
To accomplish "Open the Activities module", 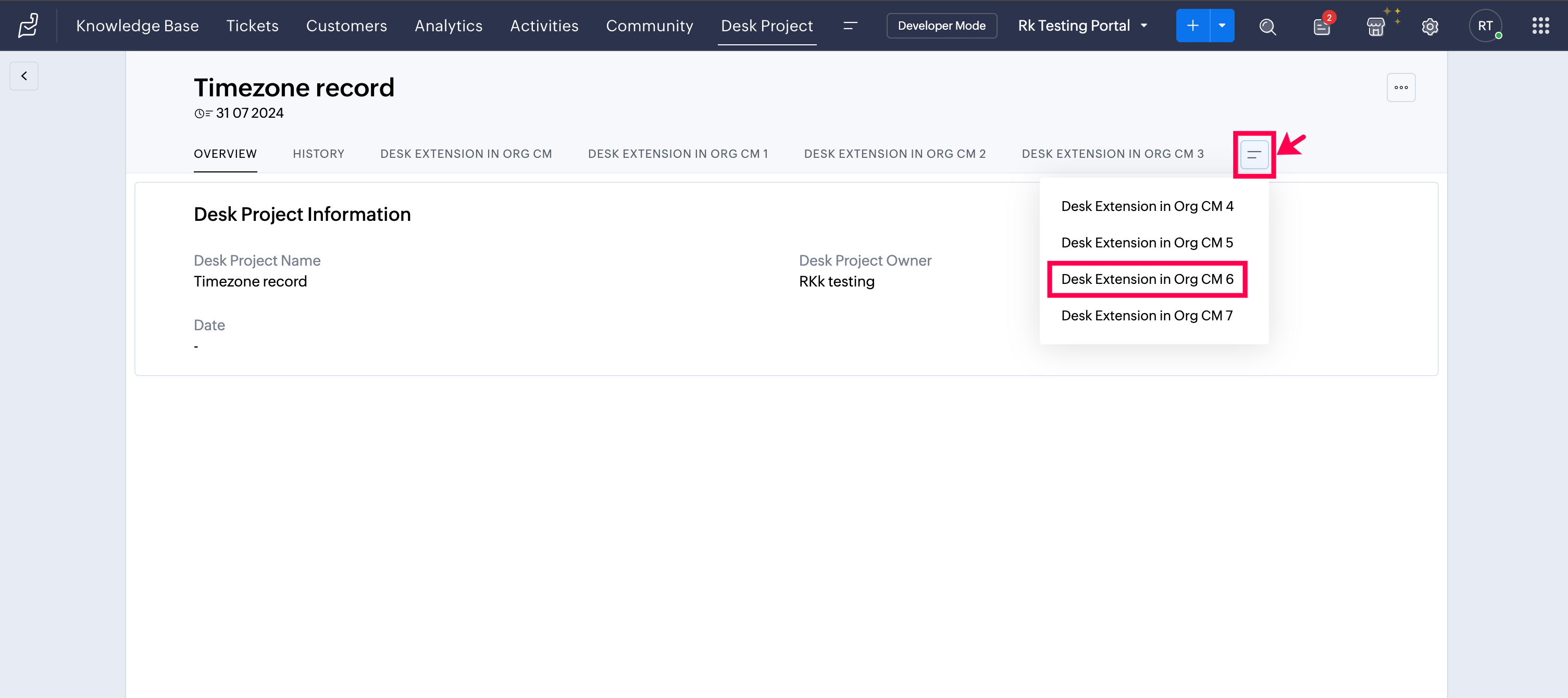I will (544, 26).
